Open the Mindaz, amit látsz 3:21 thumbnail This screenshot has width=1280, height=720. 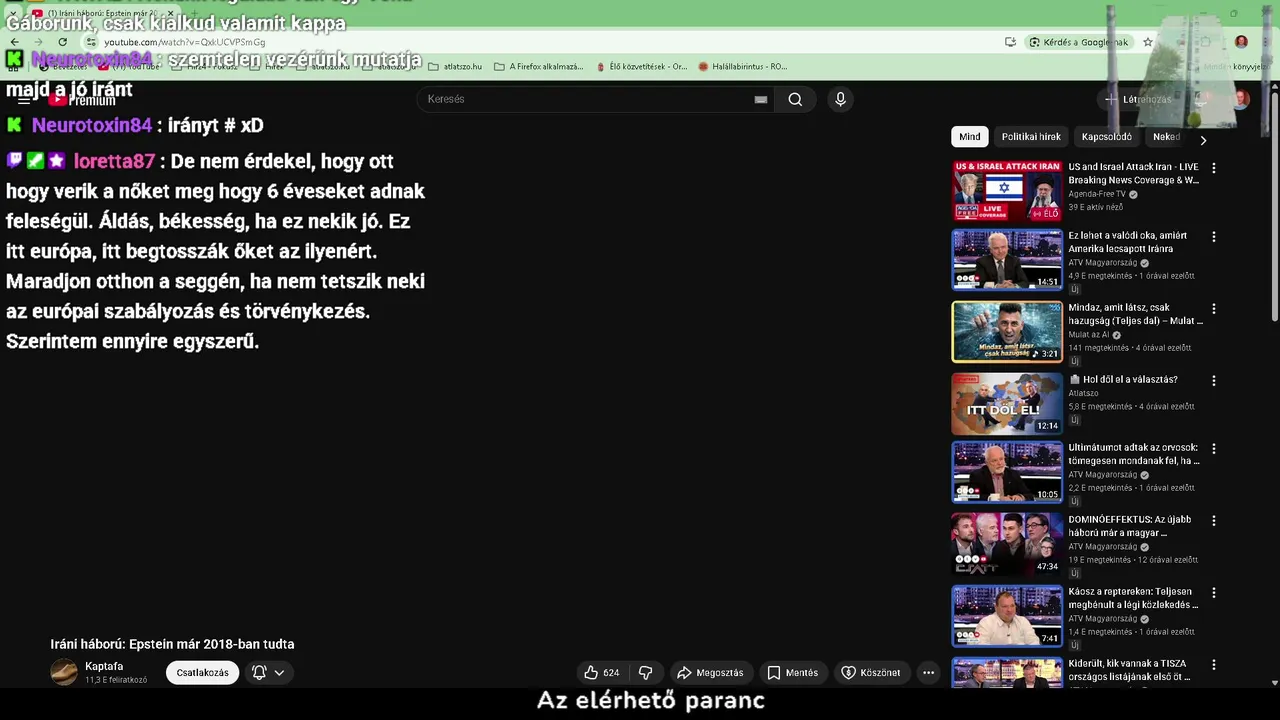click(1007, 332)
